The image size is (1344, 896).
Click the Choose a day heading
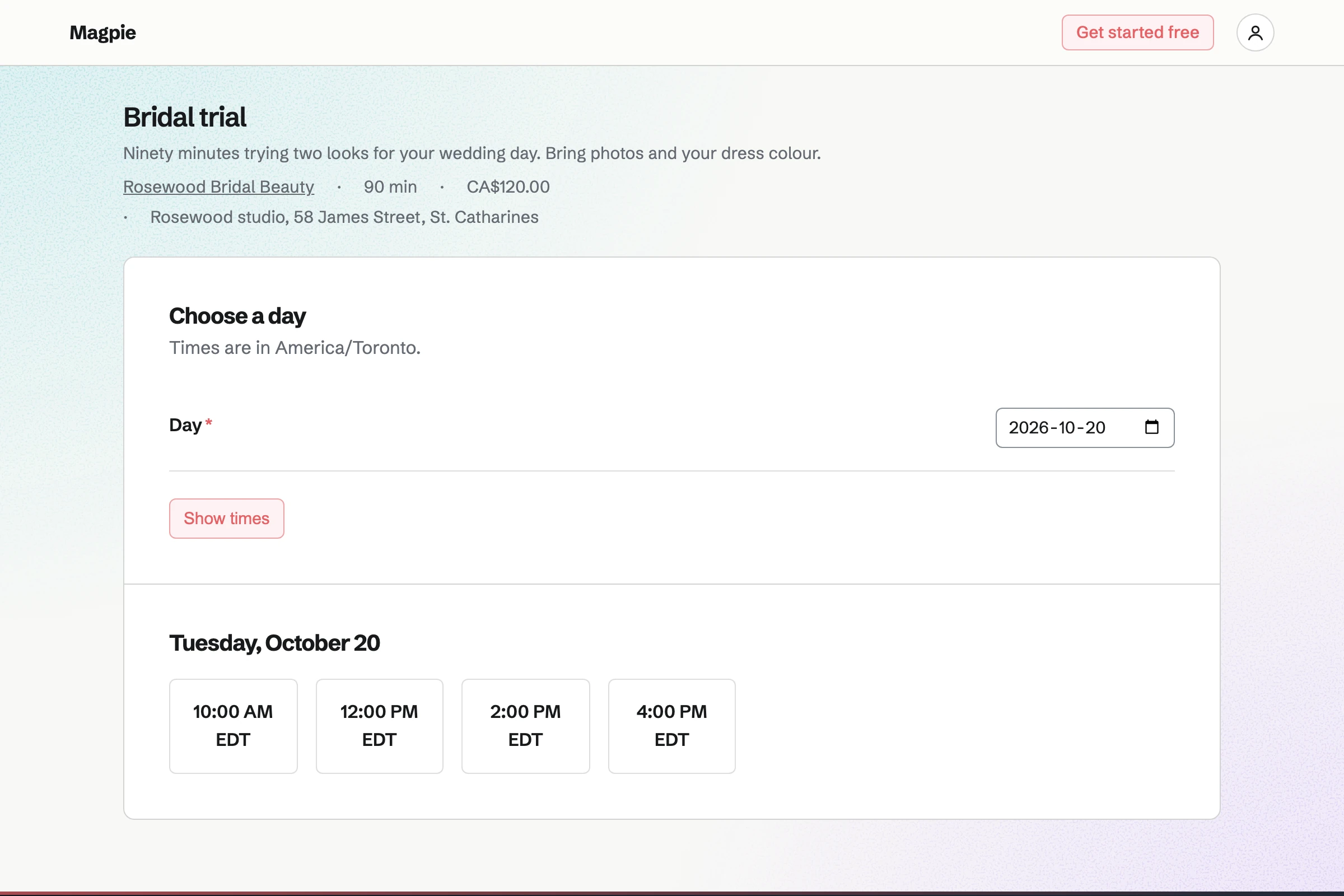237,316
